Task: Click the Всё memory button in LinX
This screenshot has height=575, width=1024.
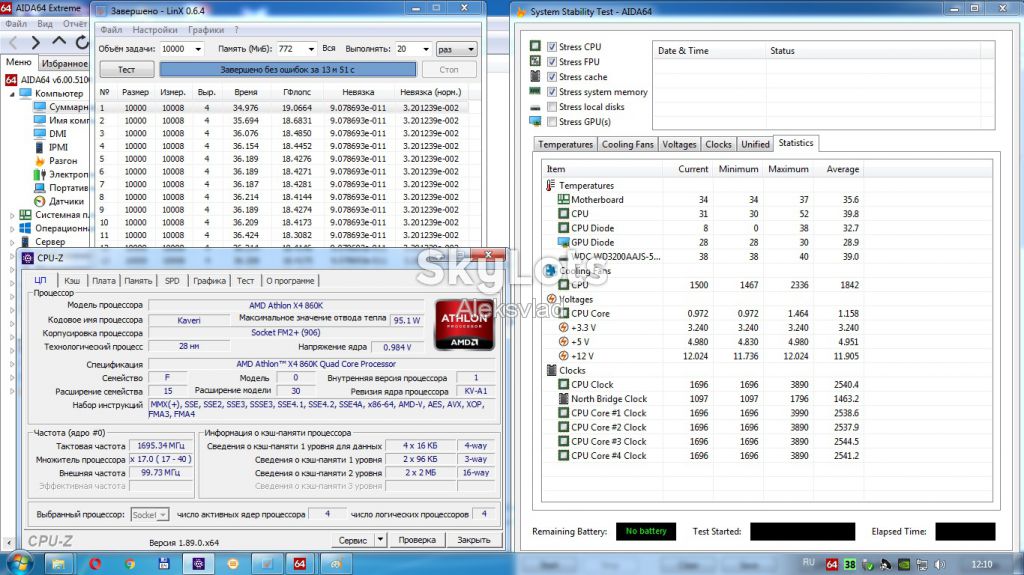Action: pyautogui.click(x=328, y=48)
